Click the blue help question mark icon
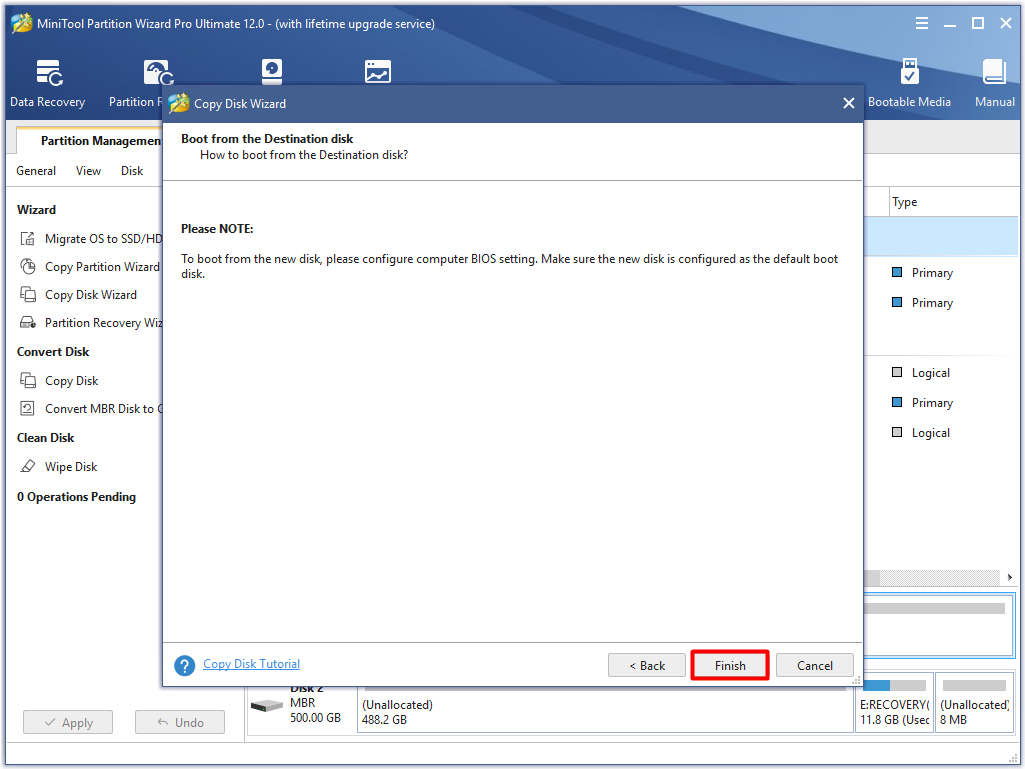This screenshot has height=769, width=1025. (x=184, y=666)
